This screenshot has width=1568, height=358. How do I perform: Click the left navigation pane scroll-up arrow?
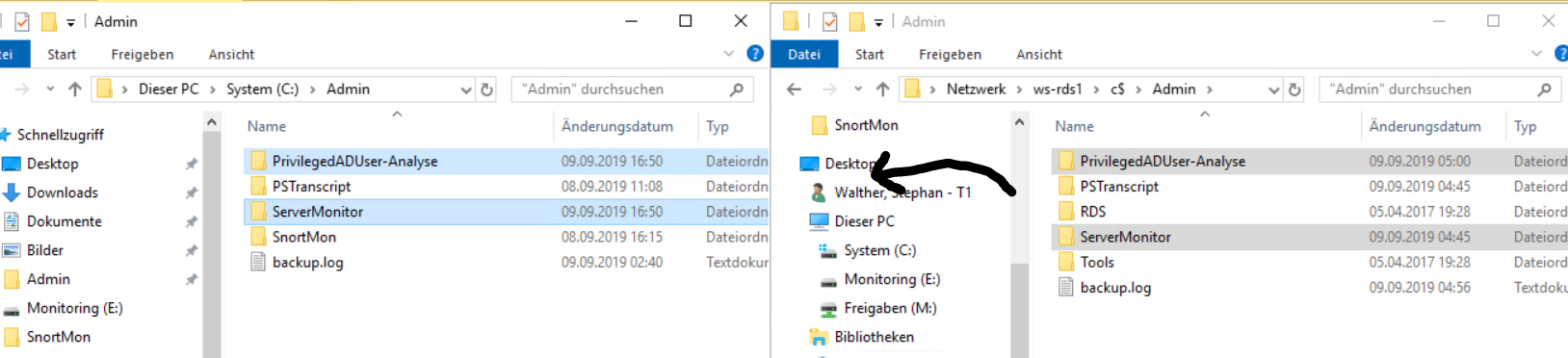tap(212, 122)
